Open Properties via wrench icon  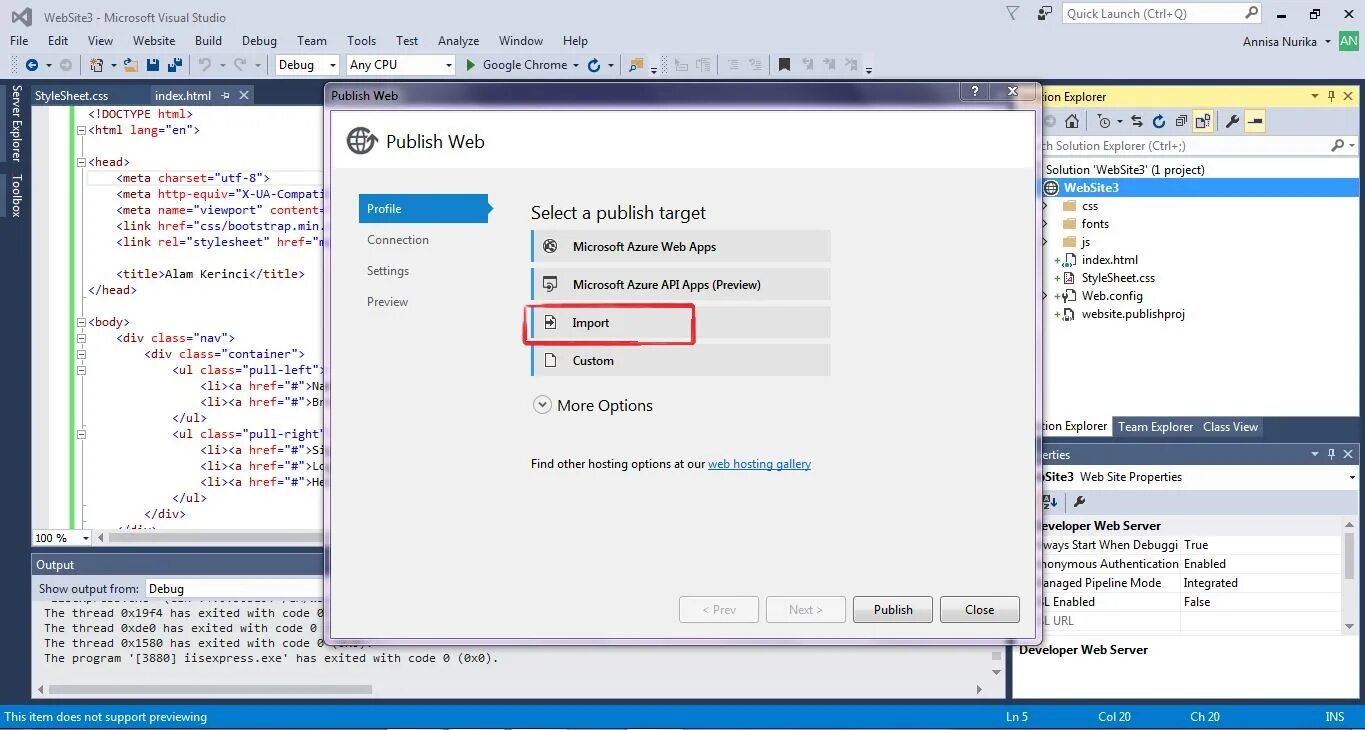point(1232,121)
